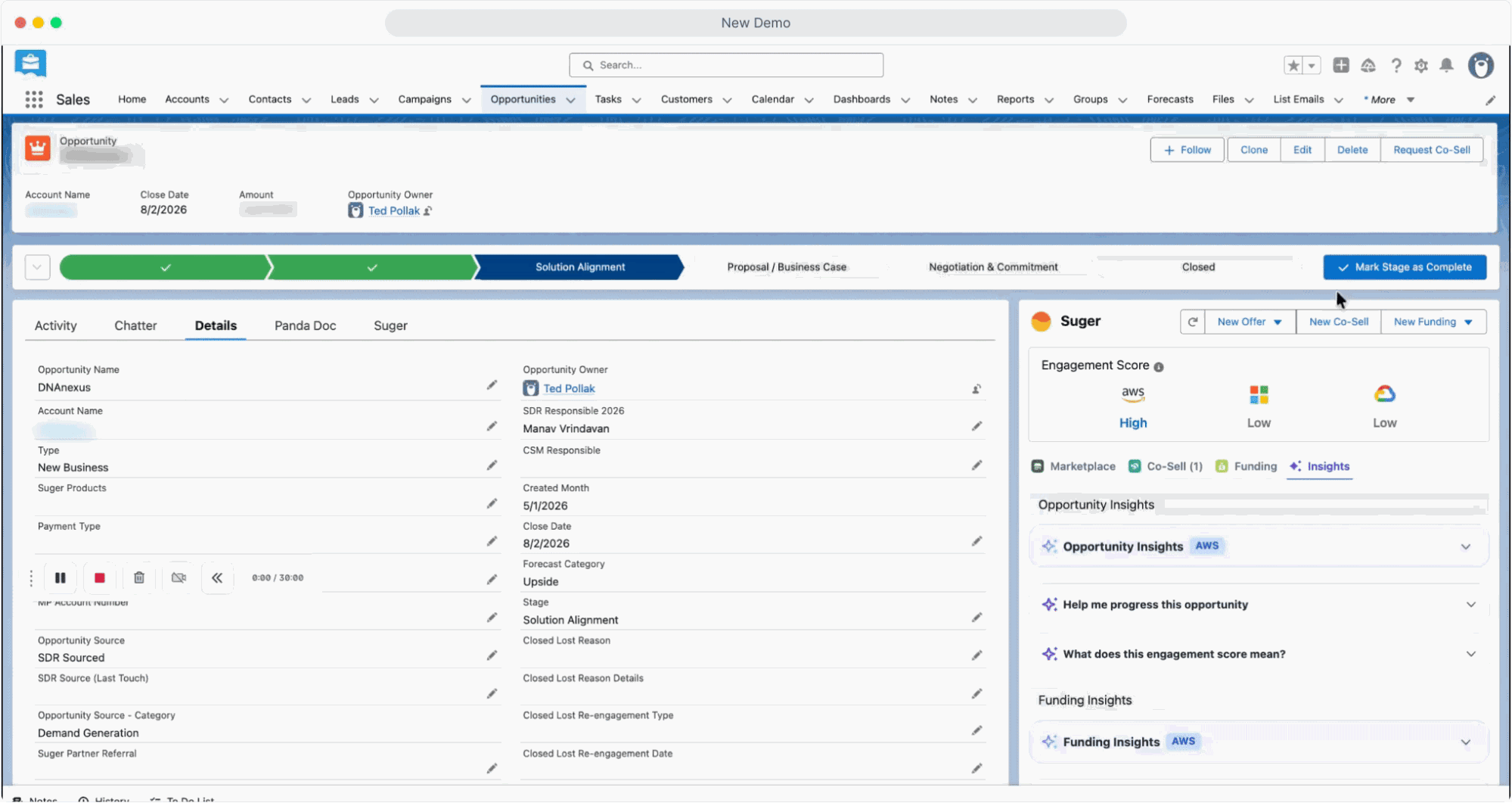The image size is (1512, 803).
Task: Open the Setup gear icon
Action: [x=1421, y=66]
